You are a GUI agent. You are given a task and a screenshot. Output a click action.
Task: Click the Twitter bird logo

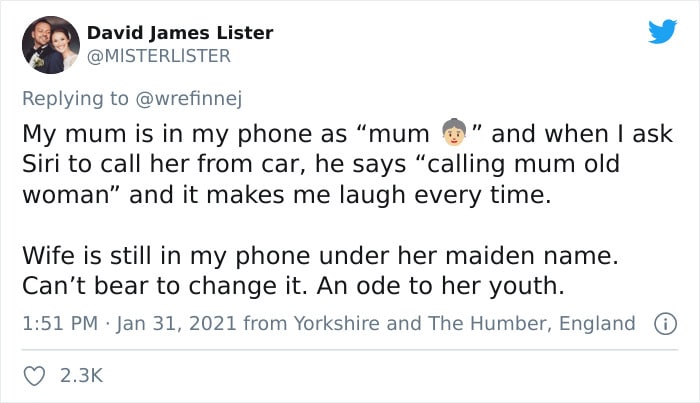pos(662,31)
